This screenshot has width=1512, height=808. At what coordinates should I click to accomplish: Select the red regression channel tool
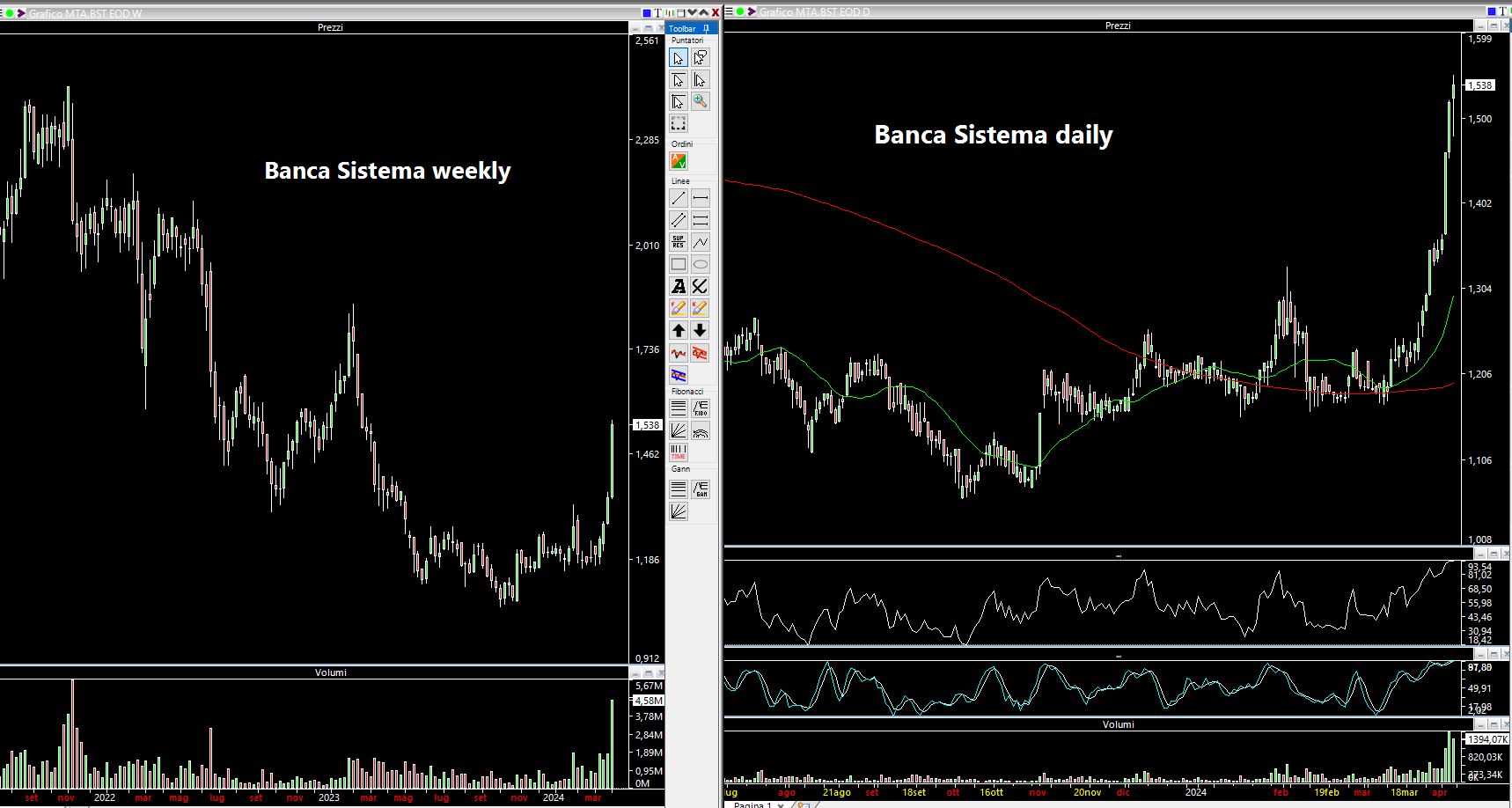point(700,353)
